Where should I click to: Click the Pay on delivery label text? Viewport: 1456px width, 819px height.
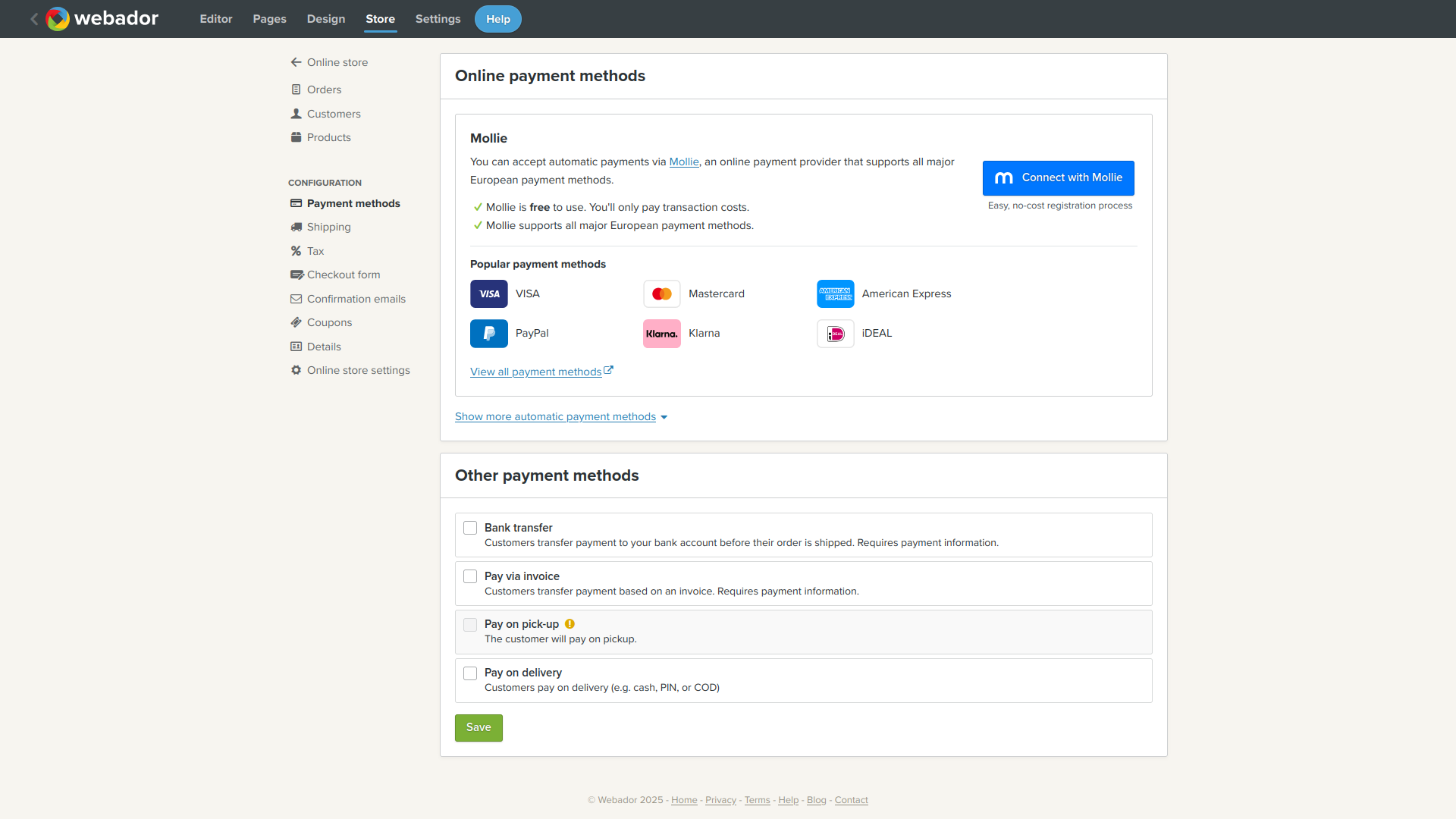[x=523, y=673]
